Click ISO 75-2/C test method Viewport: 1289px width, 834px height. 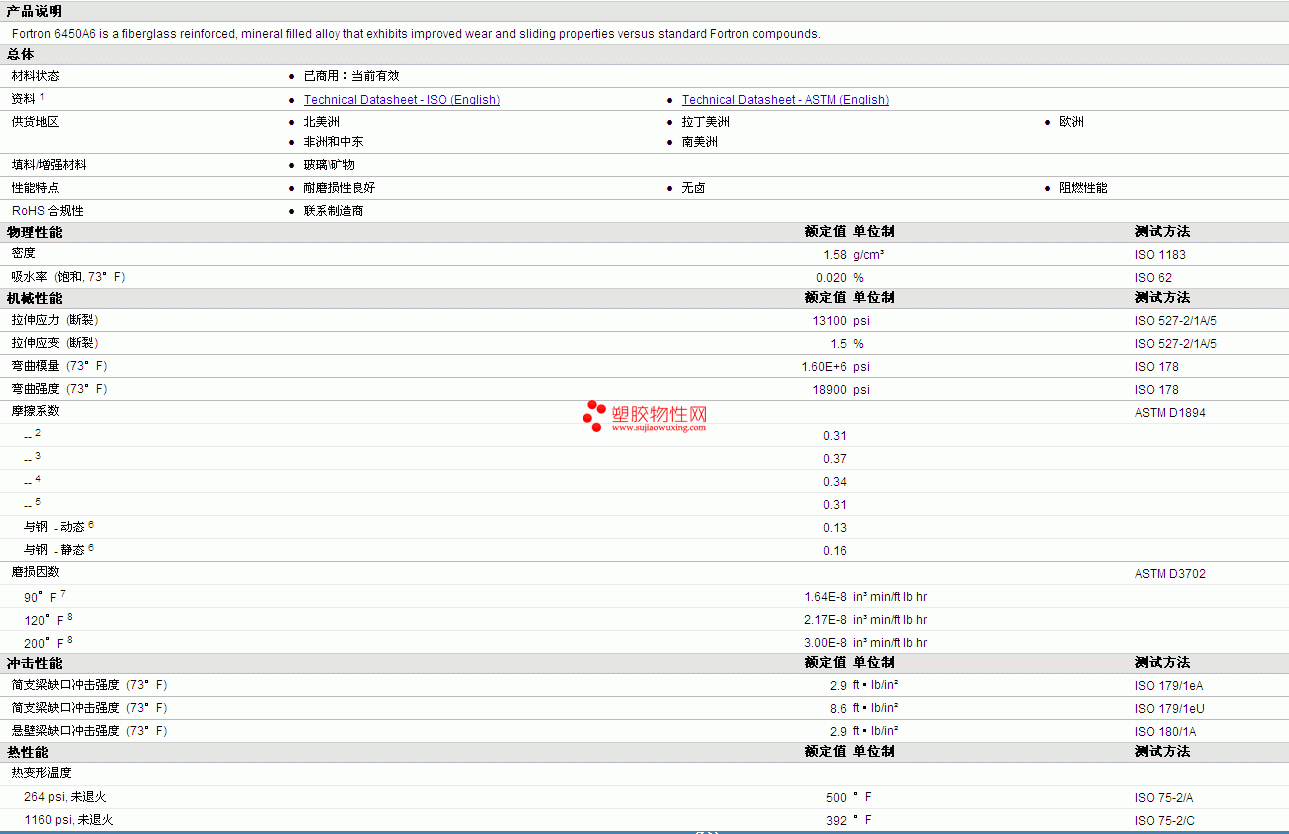pyautogui.click(x=1164, y=821)
